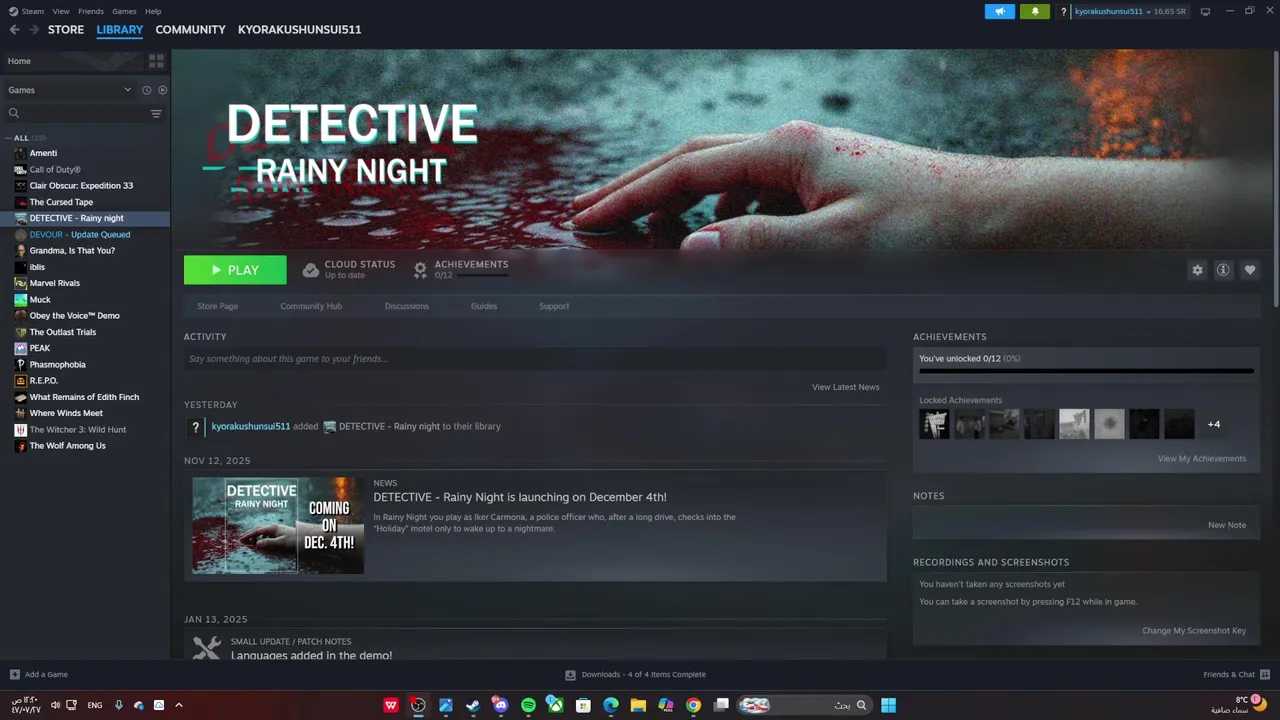Viewport: 1280px width, 720px height.
Task: Collapse the ALL games section
Action: 9,138
